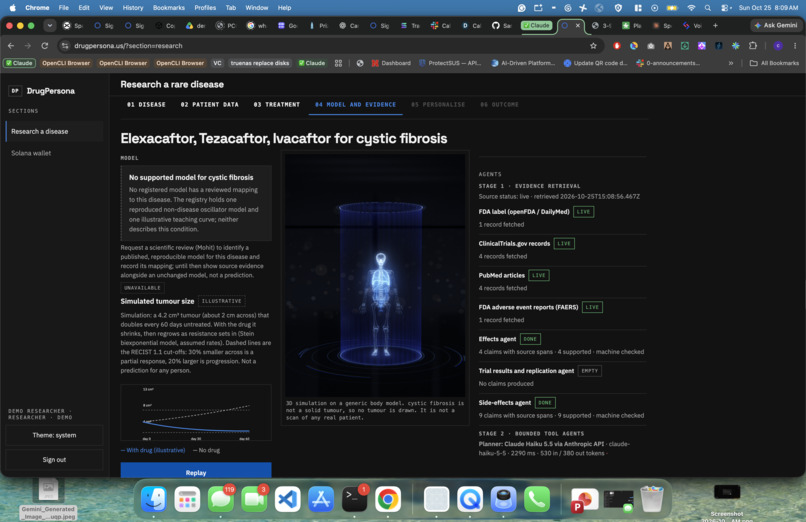Bookmark this page with the star icon

593,46
